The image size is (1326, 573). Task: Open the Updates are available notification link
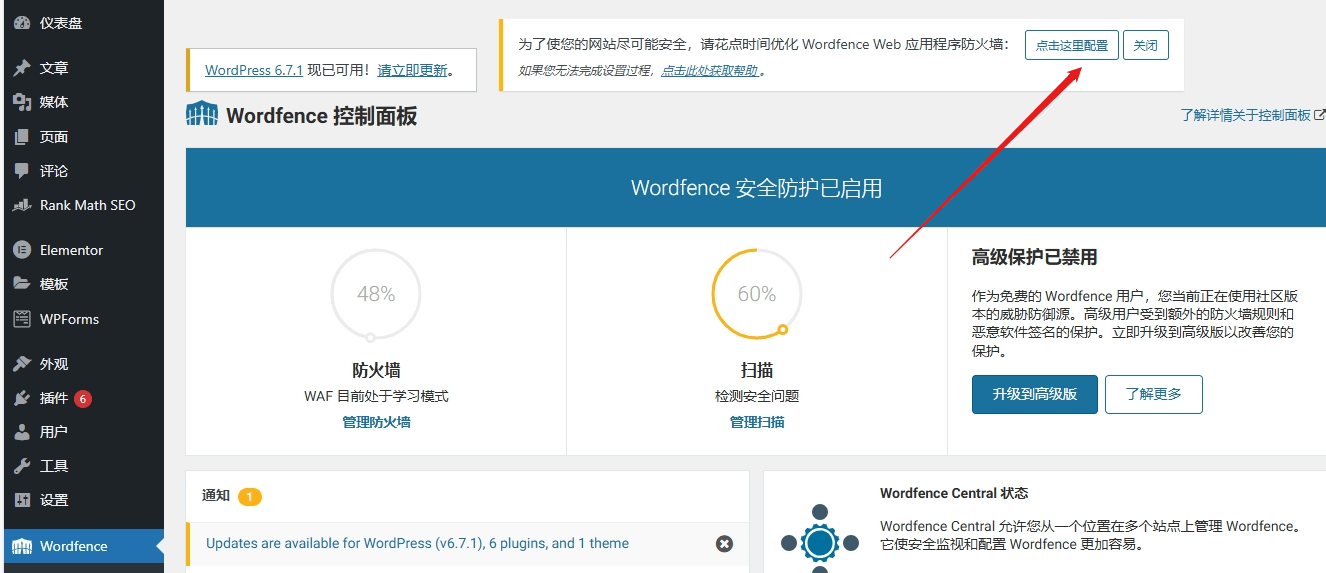(417, 543)
